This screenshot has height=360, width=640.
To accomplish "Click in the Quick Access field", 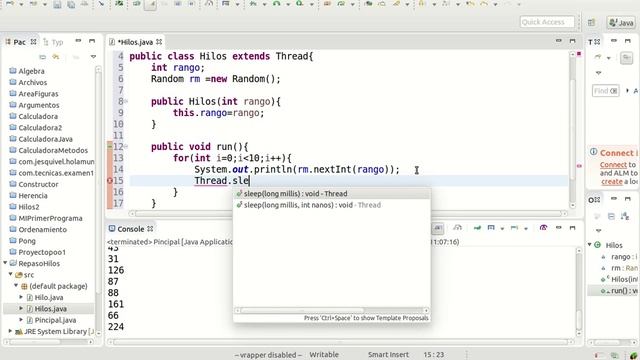I will coord(547,22).
